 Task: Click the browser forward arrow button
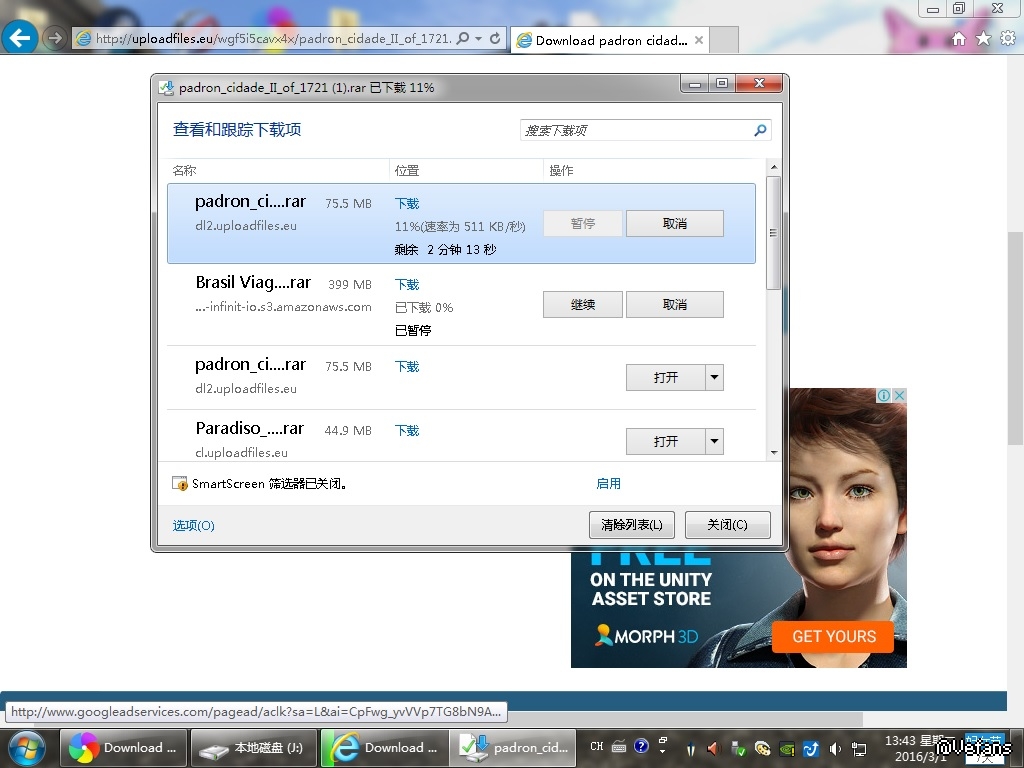(55, 39)
